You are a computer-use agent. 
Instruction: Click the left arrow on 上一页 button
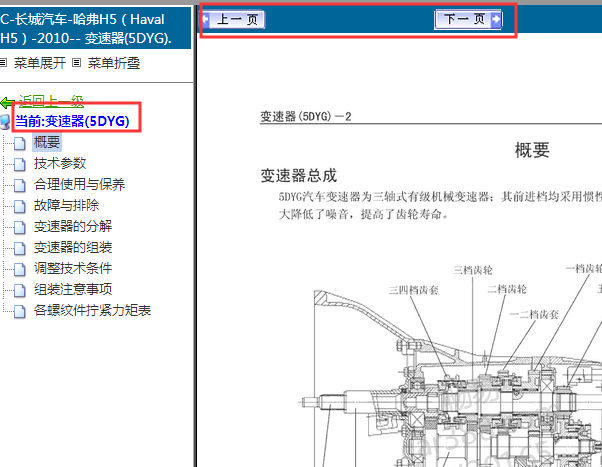(x=206, y=19)
